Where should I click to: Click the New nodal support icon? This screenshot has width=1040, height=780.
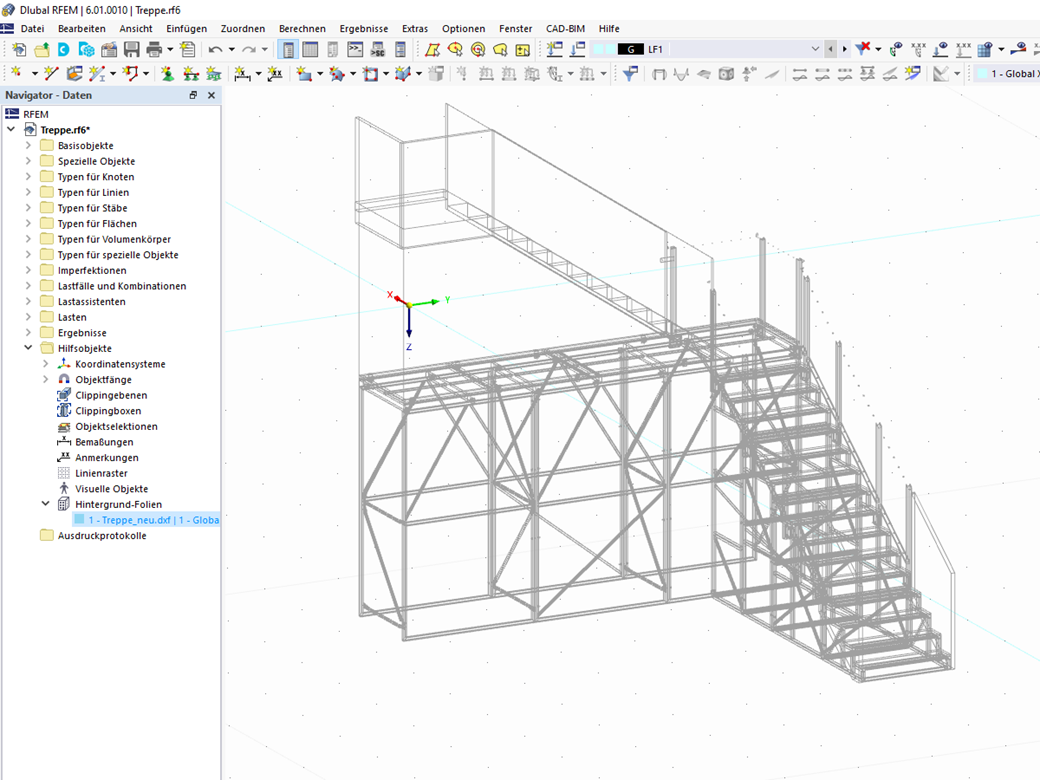pos(168,74)
